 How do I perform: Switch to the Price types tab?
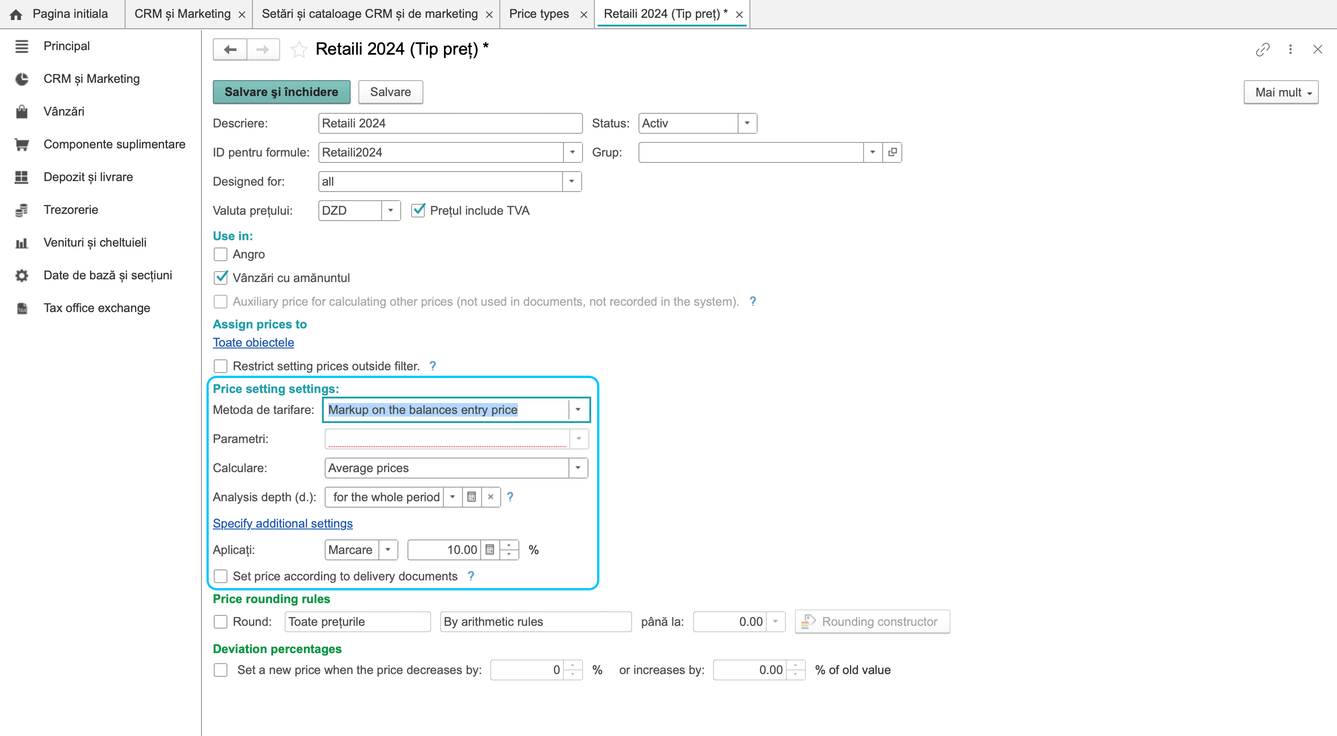pyautogui.click(x=539, y=14)
